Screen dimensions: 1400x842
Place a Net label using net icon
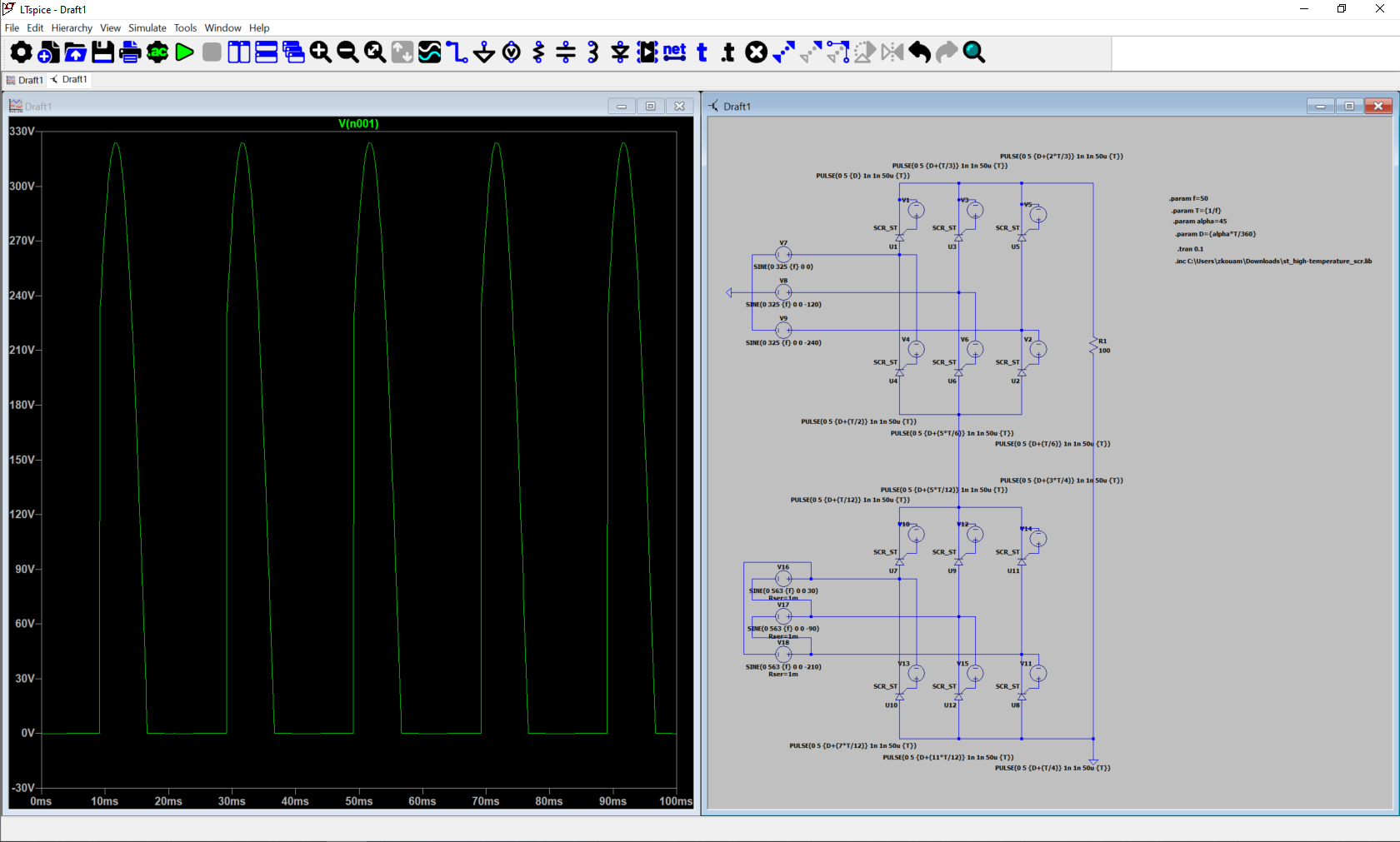click(674, 52)
